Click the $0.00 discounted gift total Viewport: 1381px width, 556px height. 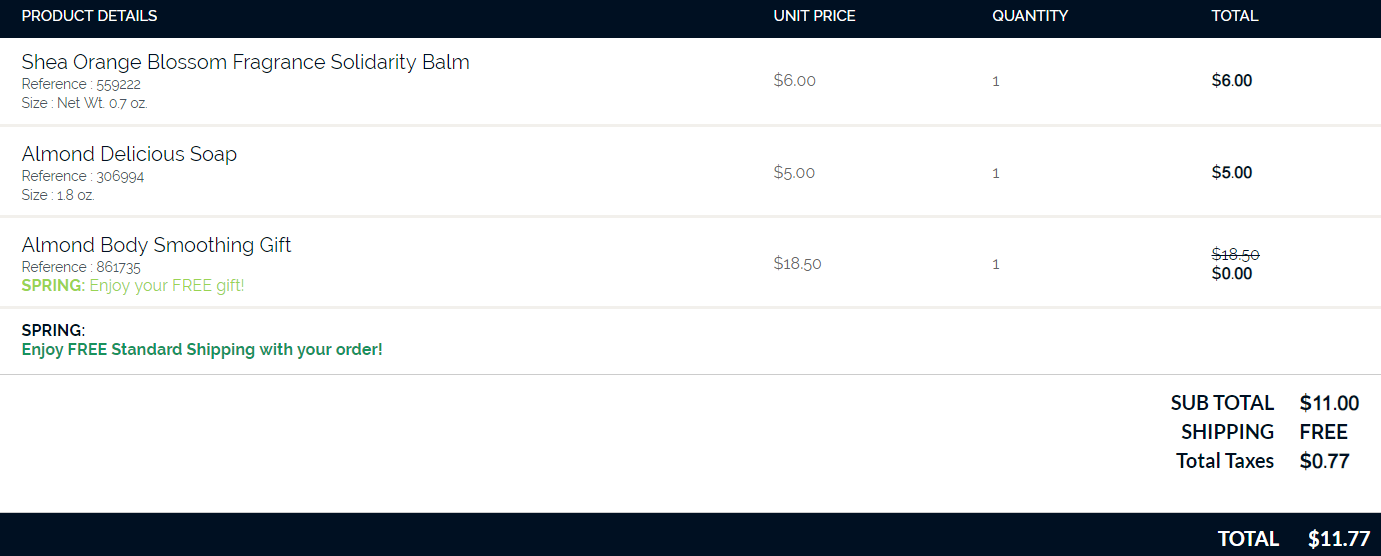pyautogui.click(x=1231, y=274)
